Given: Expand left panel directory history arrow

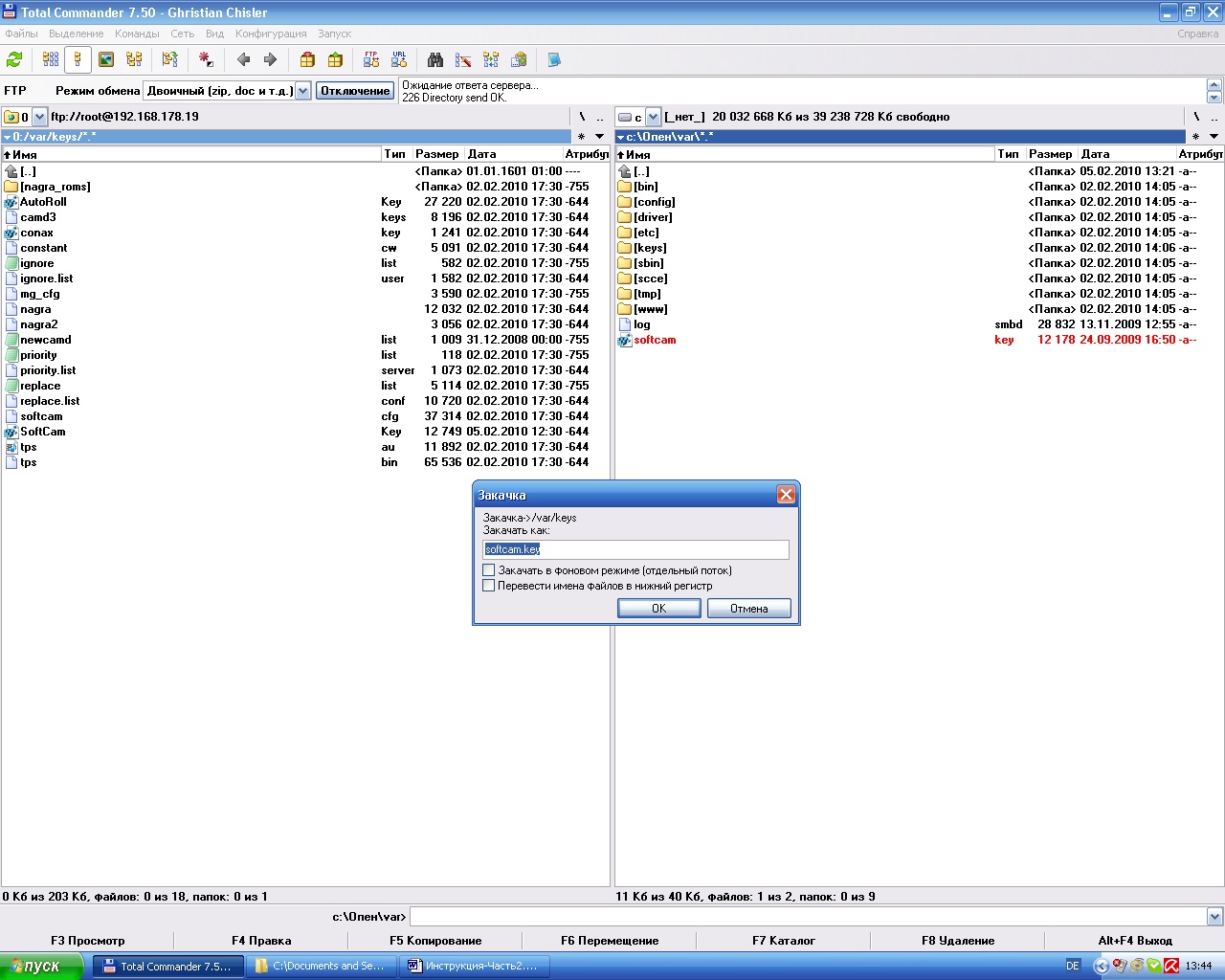Looking at the screenshot, I should 600,136.
